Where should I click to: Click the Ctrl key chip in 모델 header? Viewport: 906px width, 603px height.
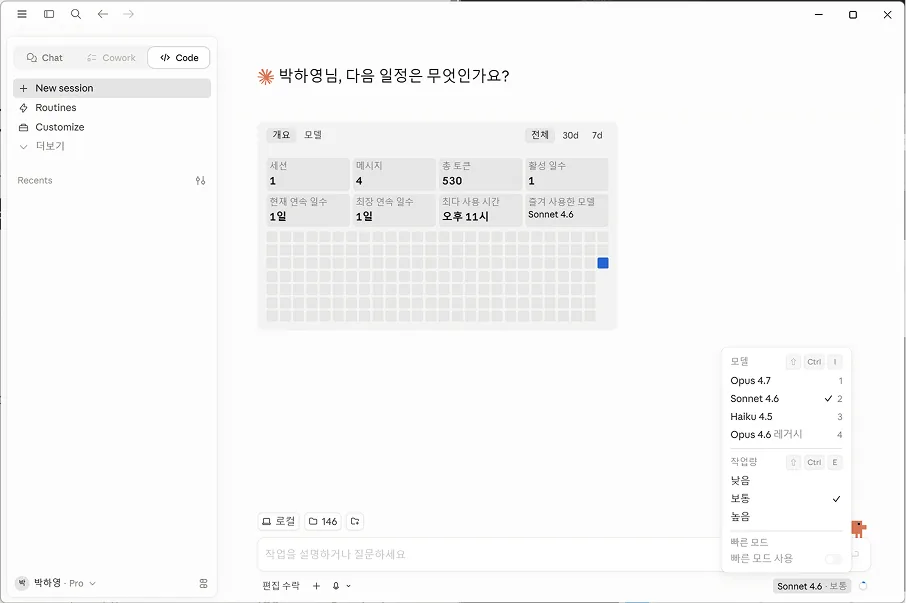[814, 362]
